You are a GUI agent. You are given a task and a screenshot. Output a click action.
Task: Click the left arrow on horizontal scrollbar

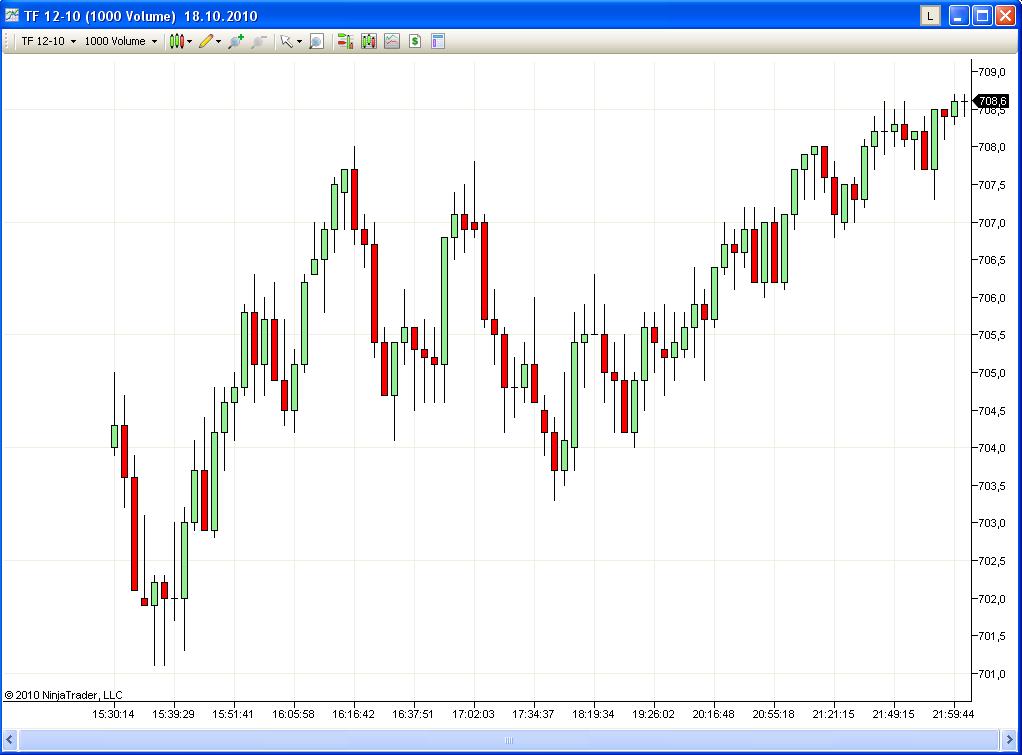[10, 740]
